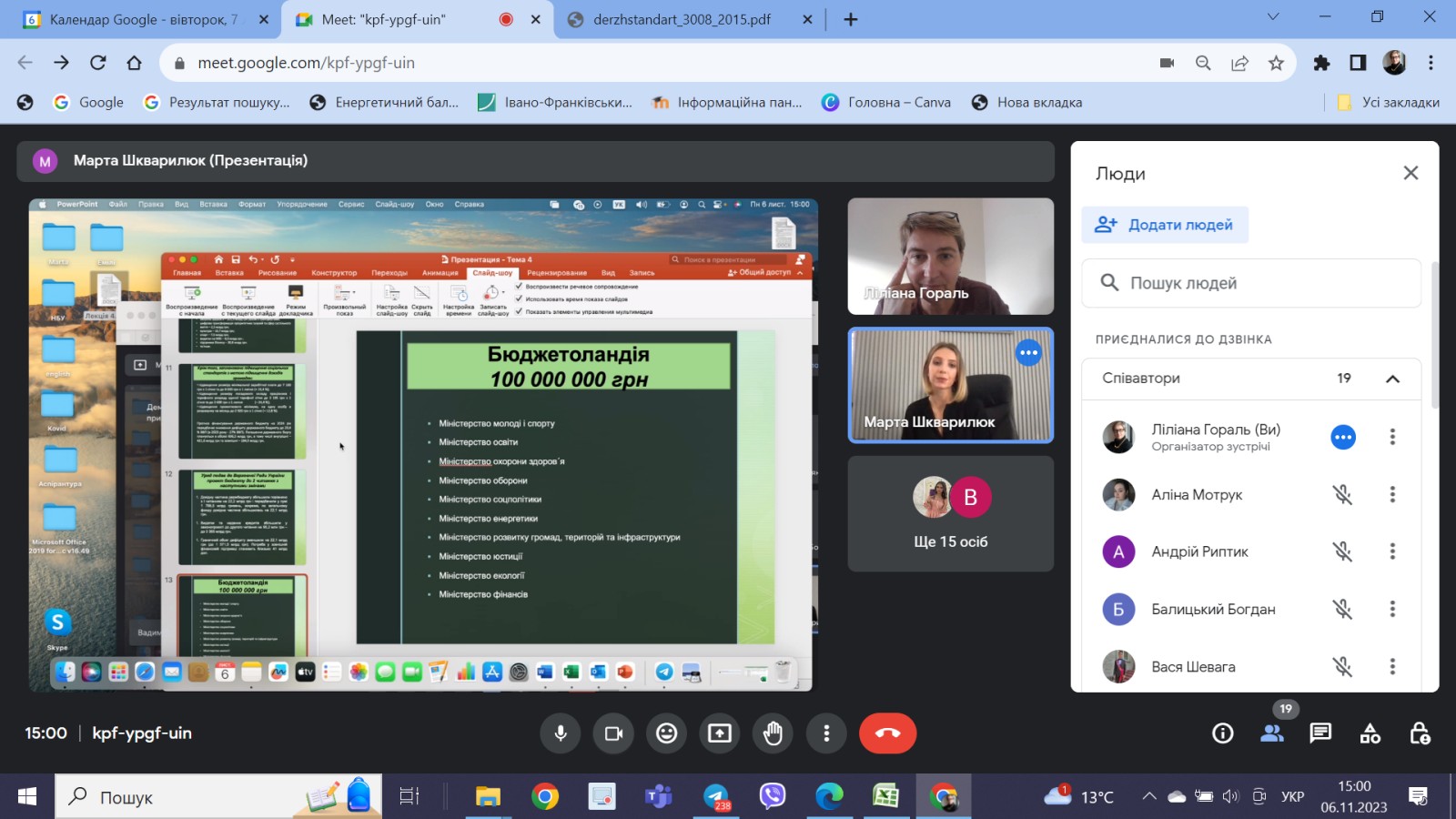This screenshot has height=819, width=1456.
Task: Open the activities shapes icon
Action: tap(1370, 733)
